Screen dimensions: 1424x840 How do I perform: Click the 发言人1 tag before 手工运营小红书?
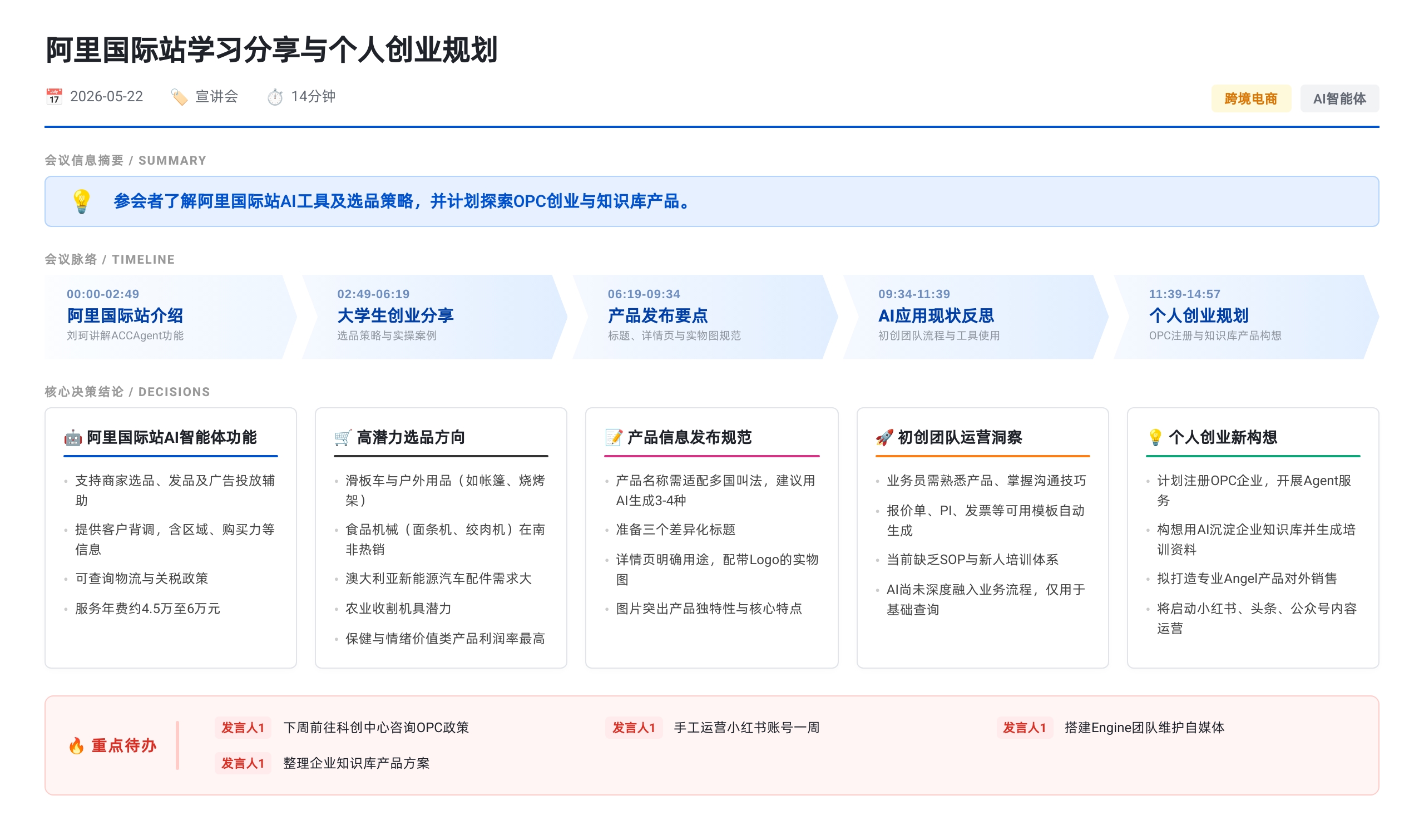click(x=634, y=728)
